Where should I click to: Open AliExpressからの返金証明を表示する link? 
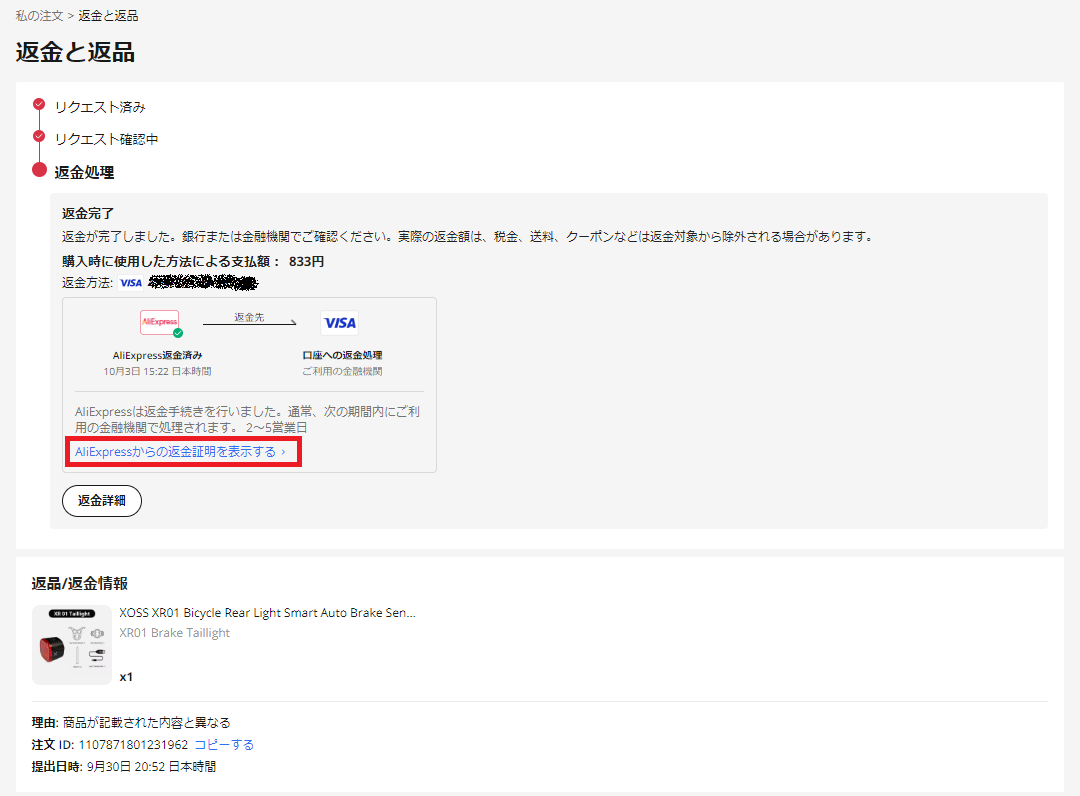(175, 452)
